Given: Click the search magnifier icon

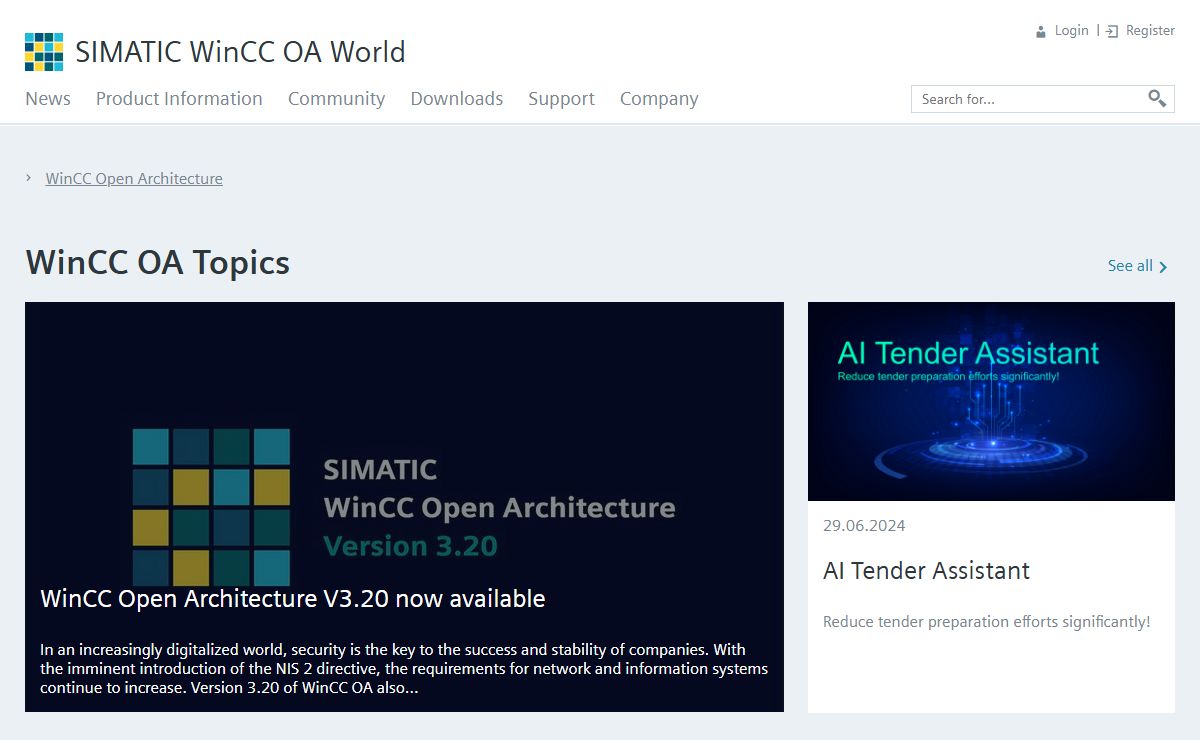Looking at the screenshot, I should click(1157, 98).
